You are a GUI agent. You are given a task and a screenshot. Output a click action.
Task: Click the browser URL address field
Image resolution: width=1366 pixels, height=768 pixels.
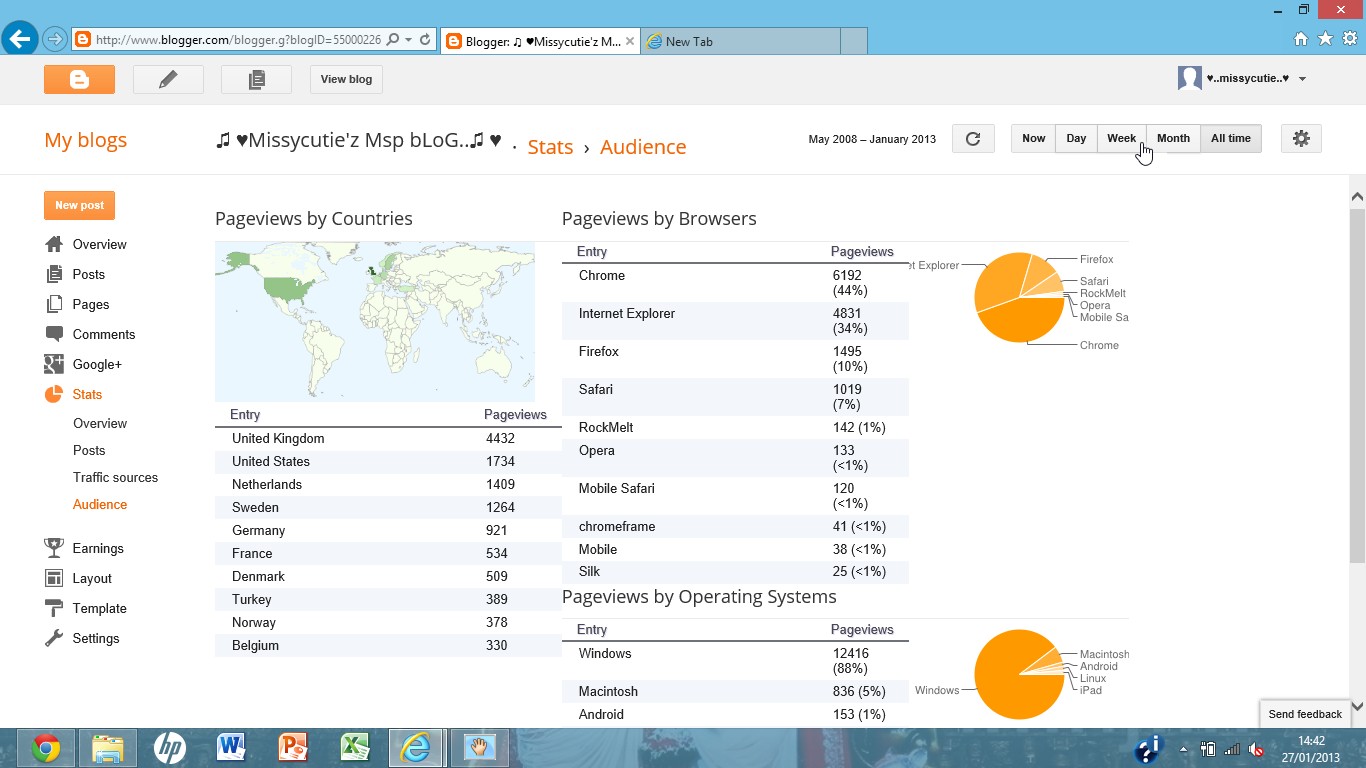click(x=237, y=40)
